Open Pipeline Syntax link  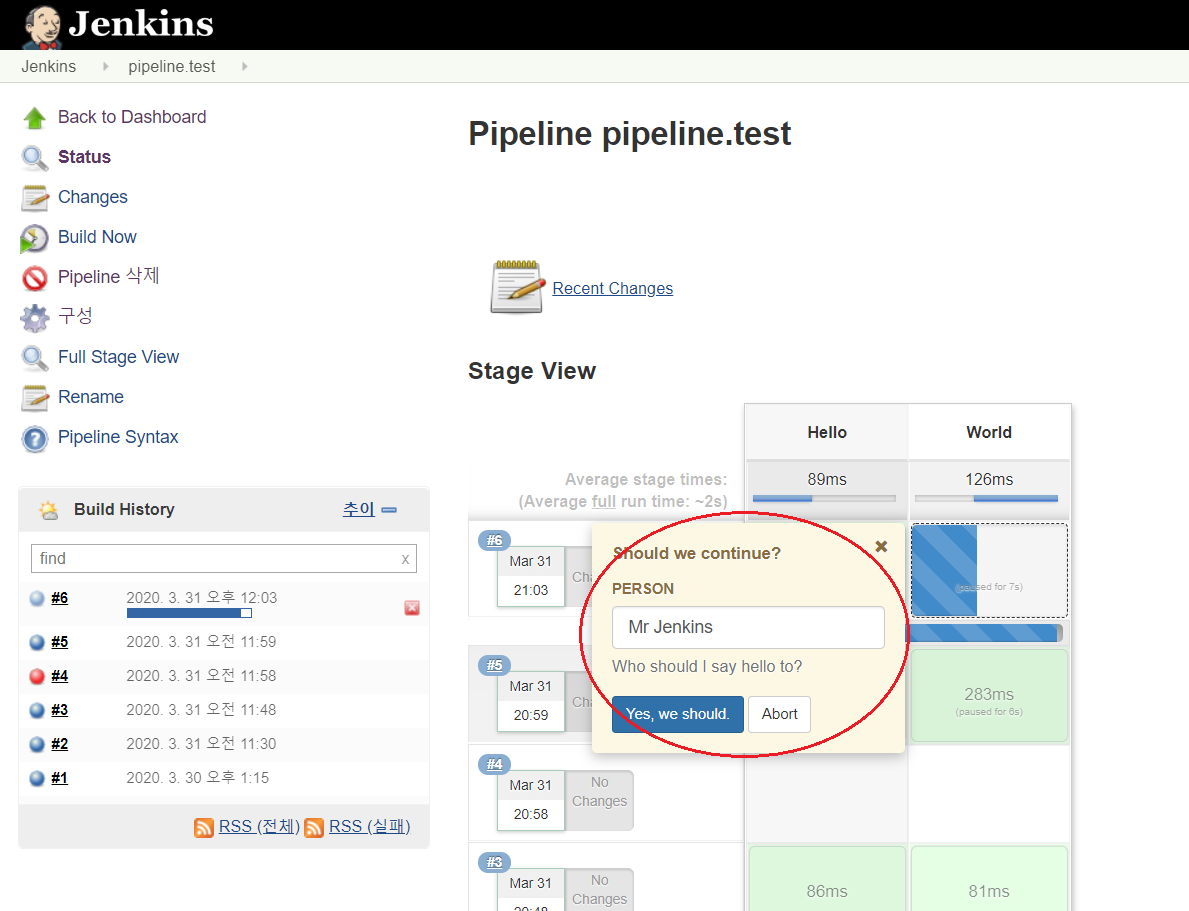click(x=118, y=437)
